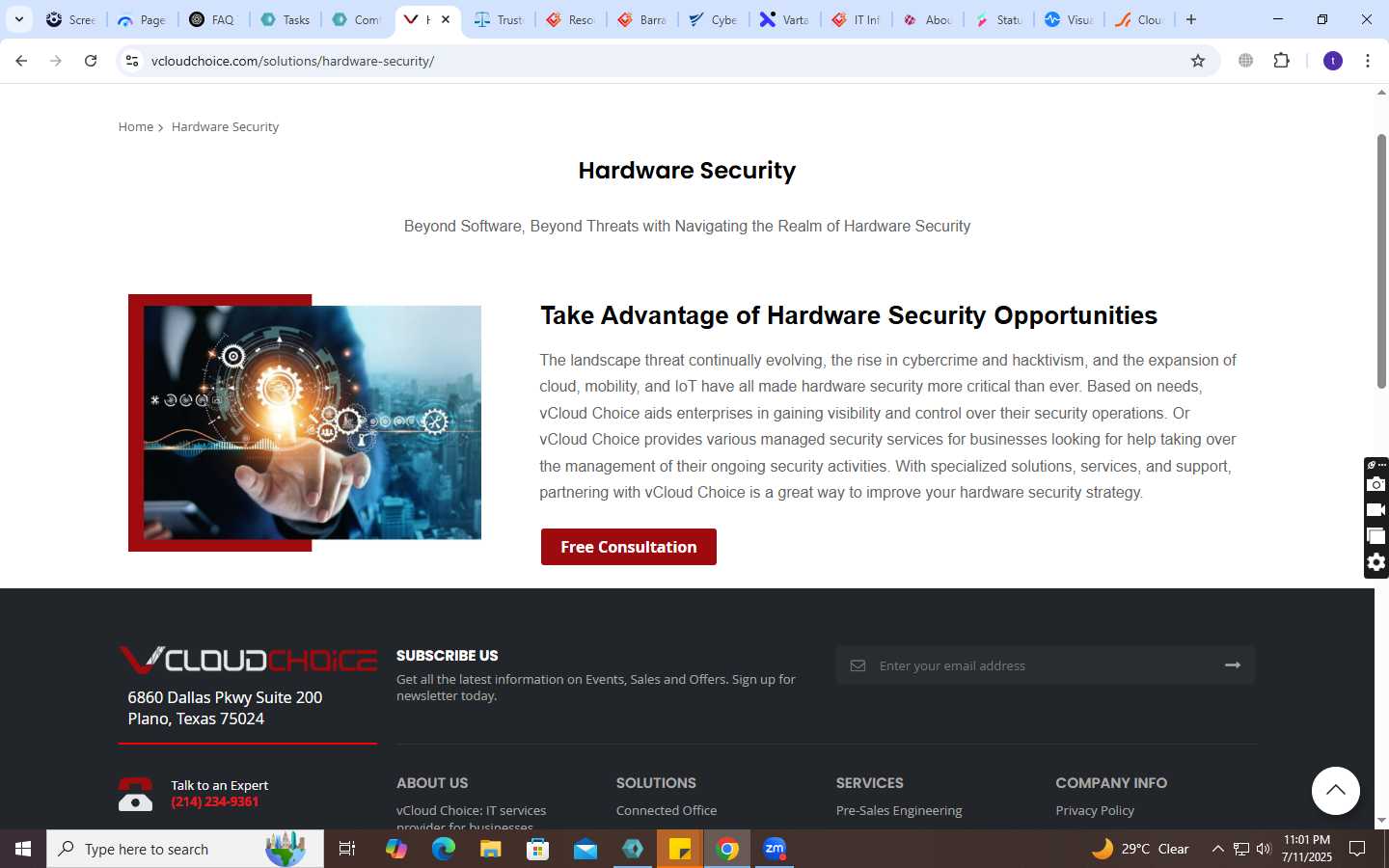Image resolution: width=1389 pixels, height=868 pixels.
Task: Bookmark this page with star icon
Action: point(1198,61)
